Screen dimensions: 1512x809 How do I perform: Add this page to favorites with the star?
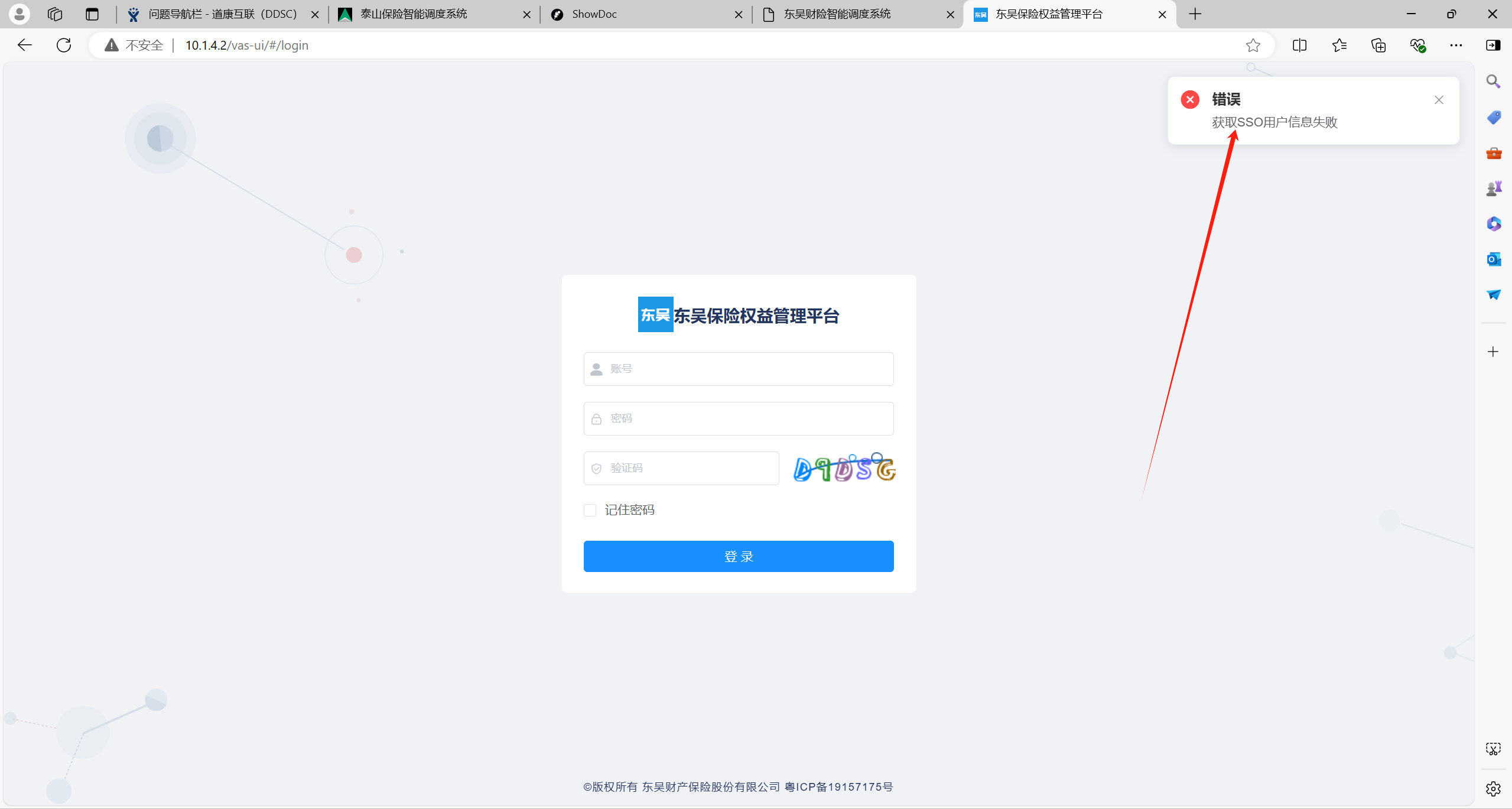(1253, 46)
